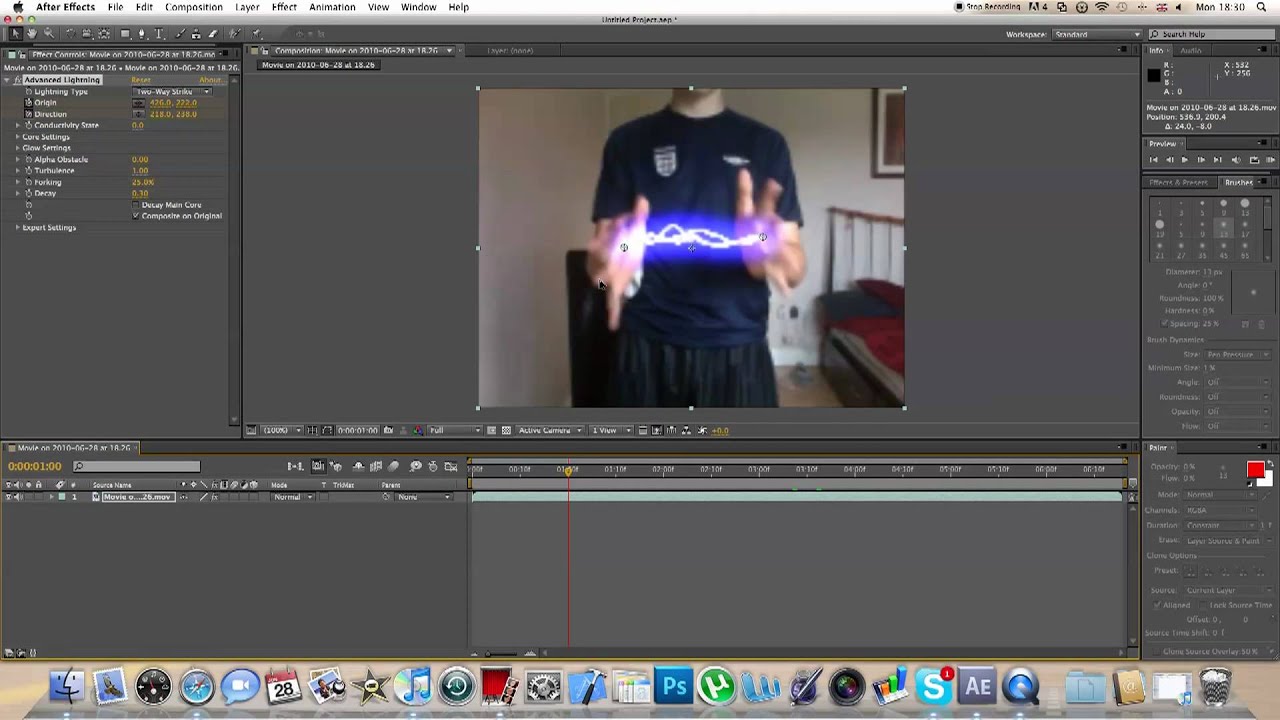Viewport: 1280px width, 720px height.
Task: Click Reset for Advanced Lightning
Action: click(141, 80)
